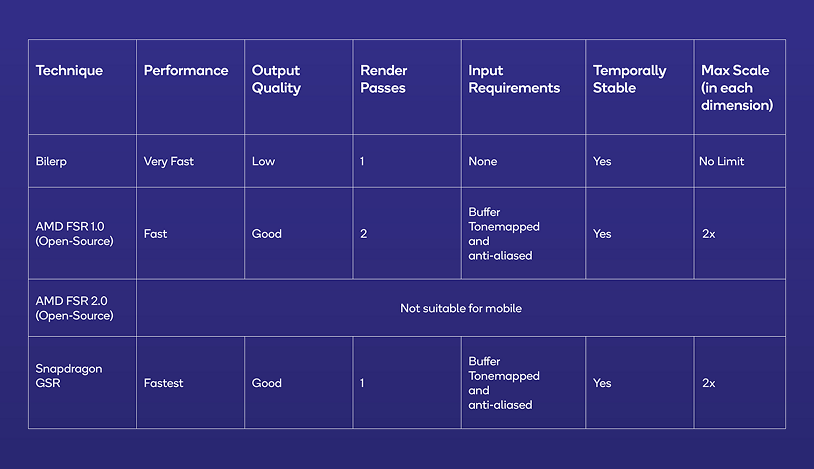This screenshot has height=469, width=814.
Task: Click the Low output quality cell
Action: 263,161
